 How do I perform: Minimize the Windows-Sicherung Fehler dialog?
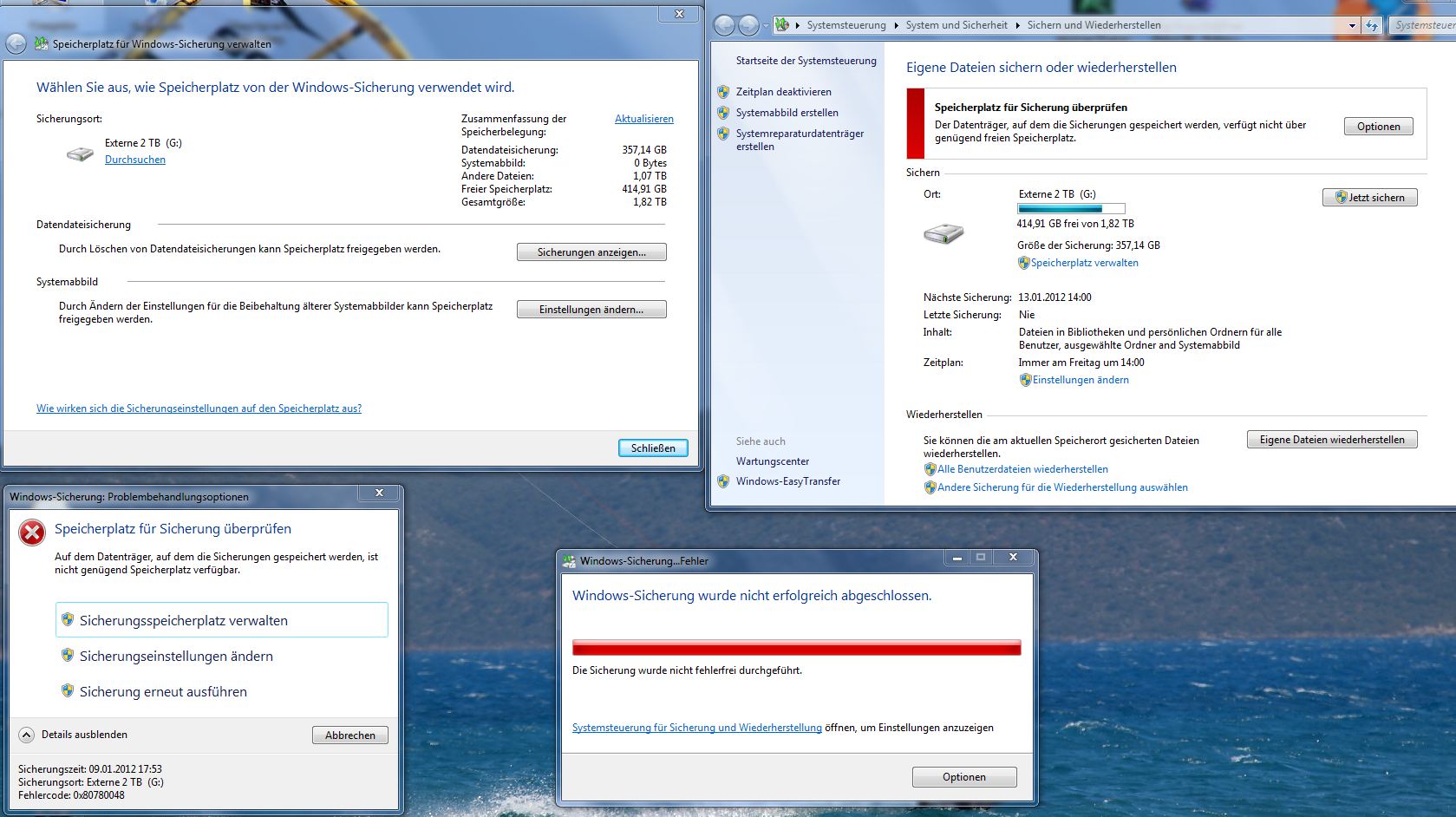coord(957,558)
